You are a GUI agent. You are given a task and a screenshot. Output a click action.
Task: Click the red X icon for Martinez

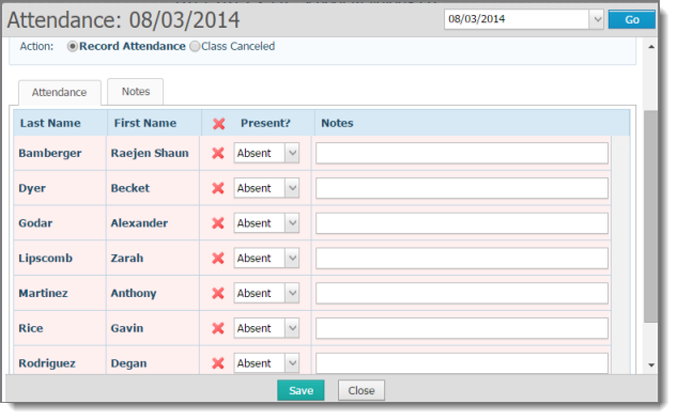218,293
